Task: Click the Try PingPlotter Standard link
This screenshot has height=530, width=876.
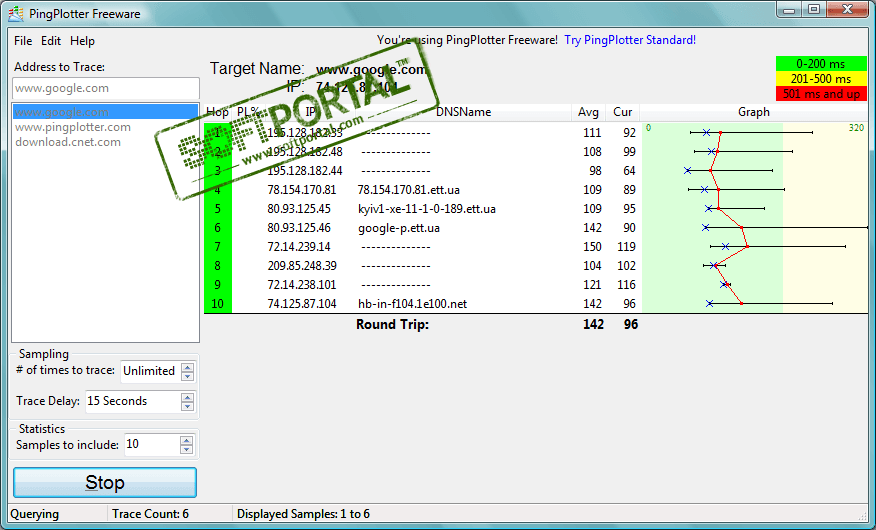Action: point(630,40)
